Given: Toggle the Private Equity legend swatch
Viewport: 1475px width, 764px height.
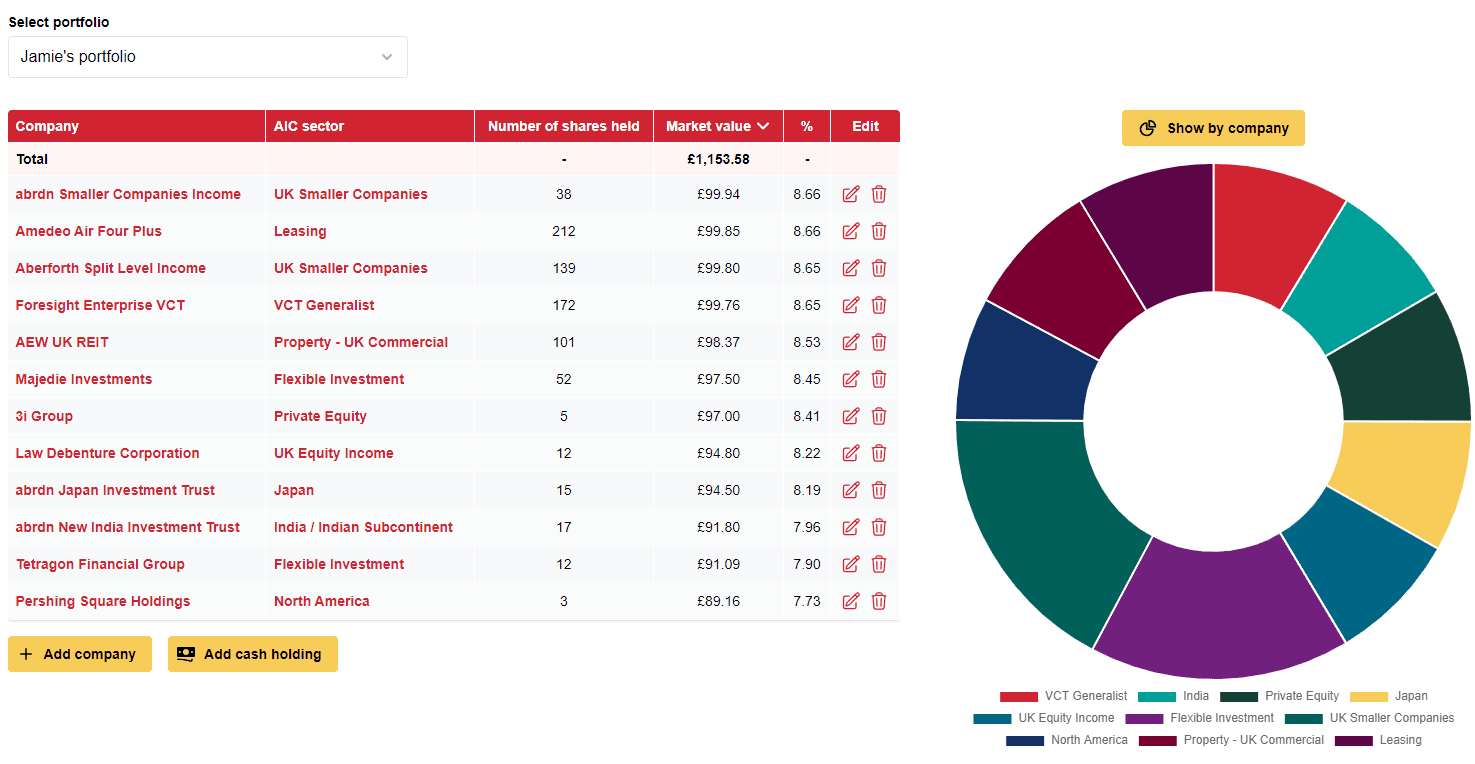Looking at the screenshot, I should [x=1239, y=696].
